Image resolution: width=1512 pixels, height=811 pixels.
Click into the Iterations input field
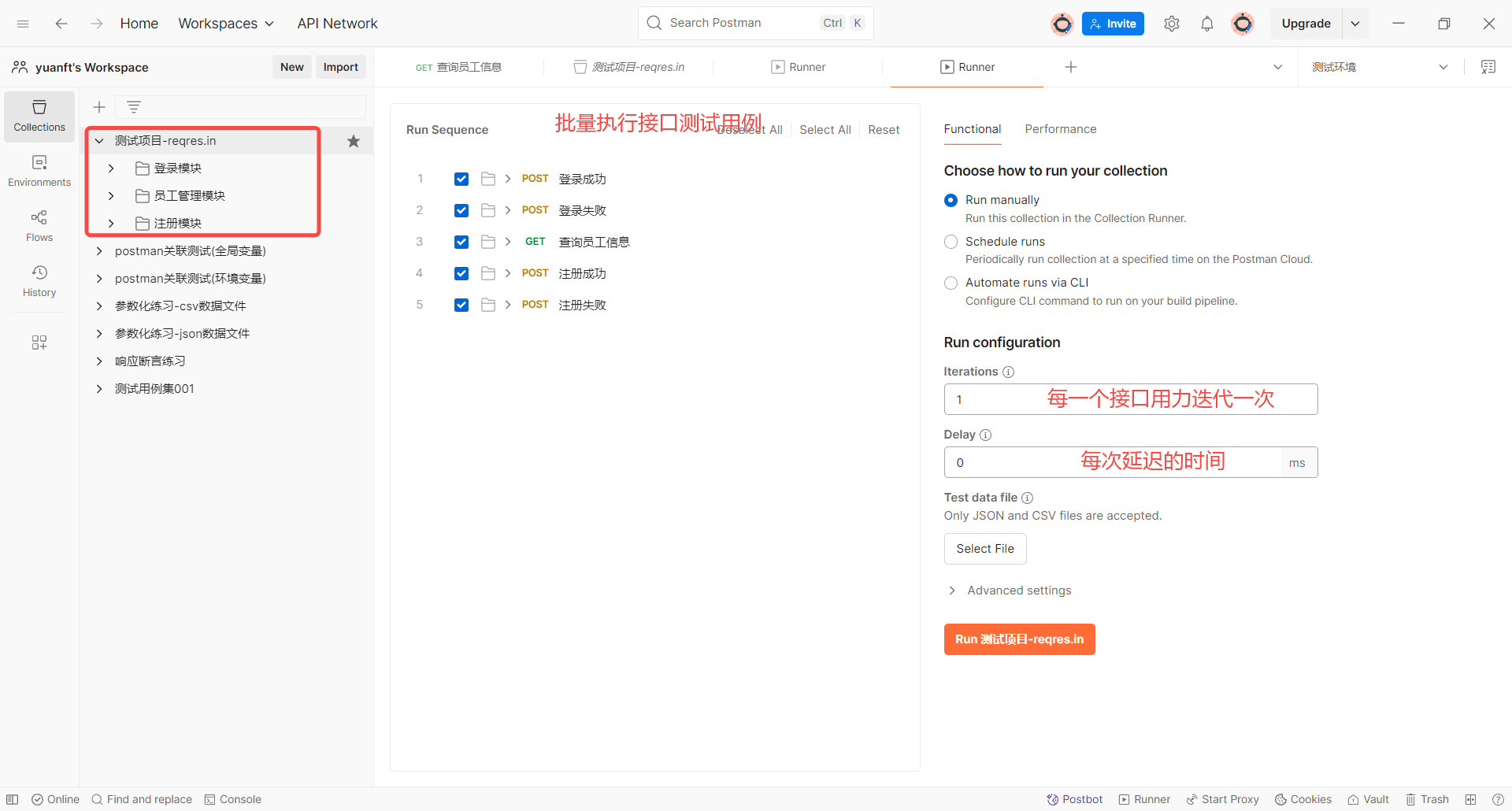tap(1130, 399)
